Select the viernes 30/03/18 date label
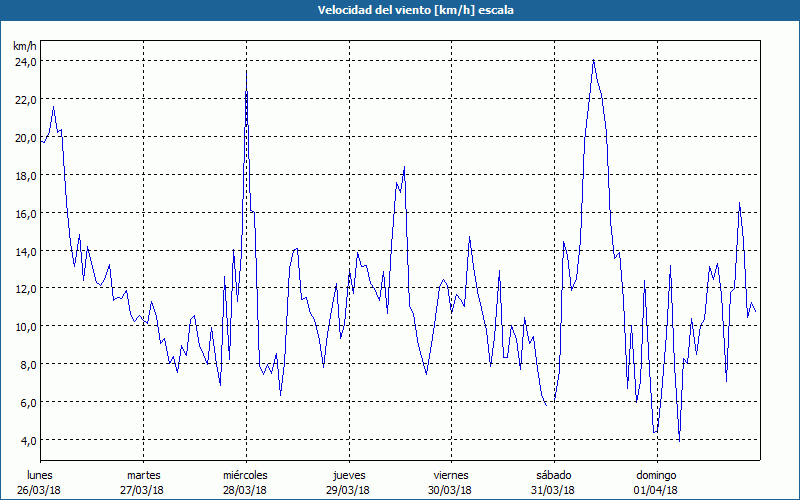The image size is (800, 500). point(450,482)
